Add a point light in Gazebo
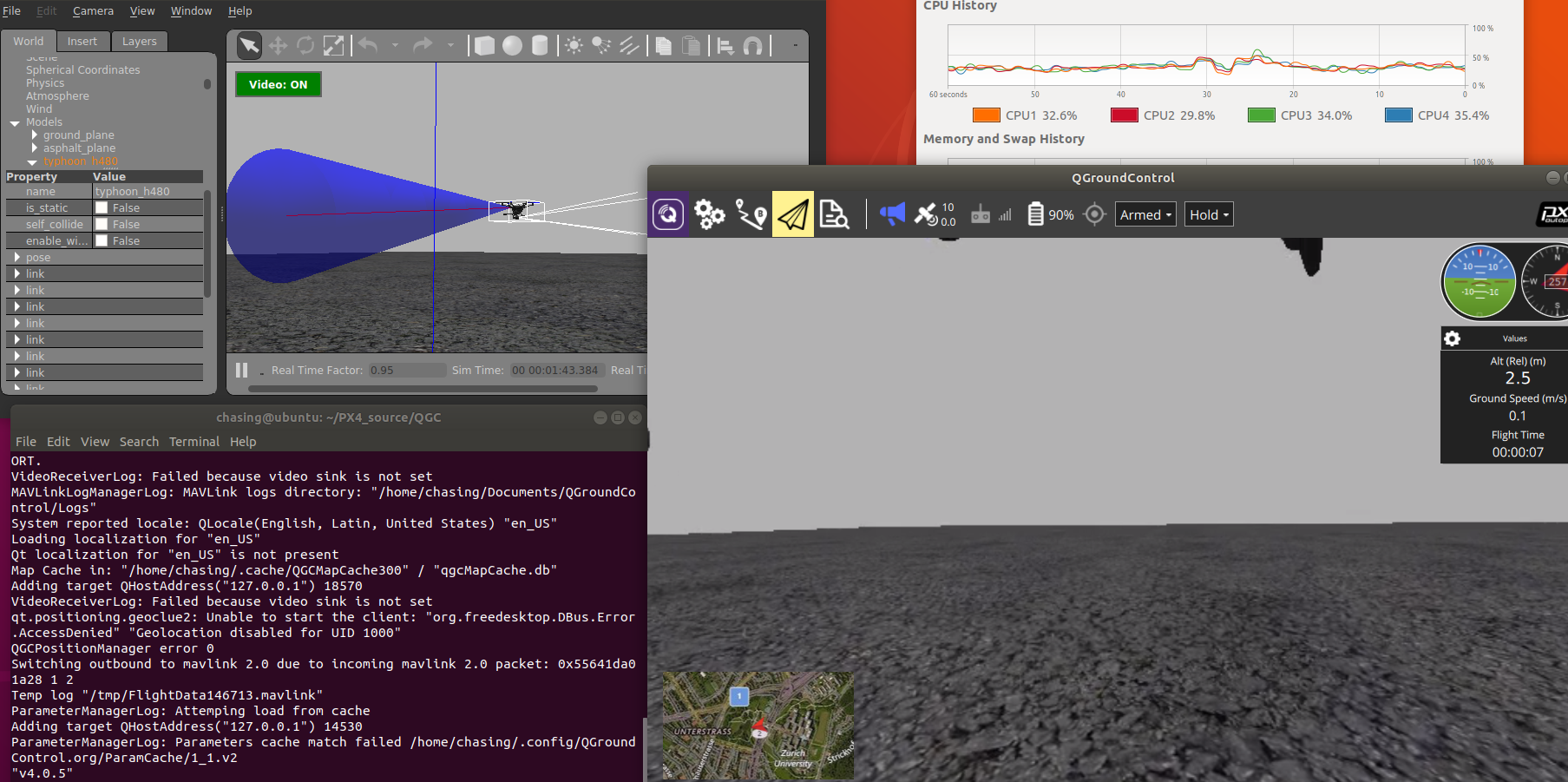The height and width of the screenshot is (782, 1568). pos(574,46)
